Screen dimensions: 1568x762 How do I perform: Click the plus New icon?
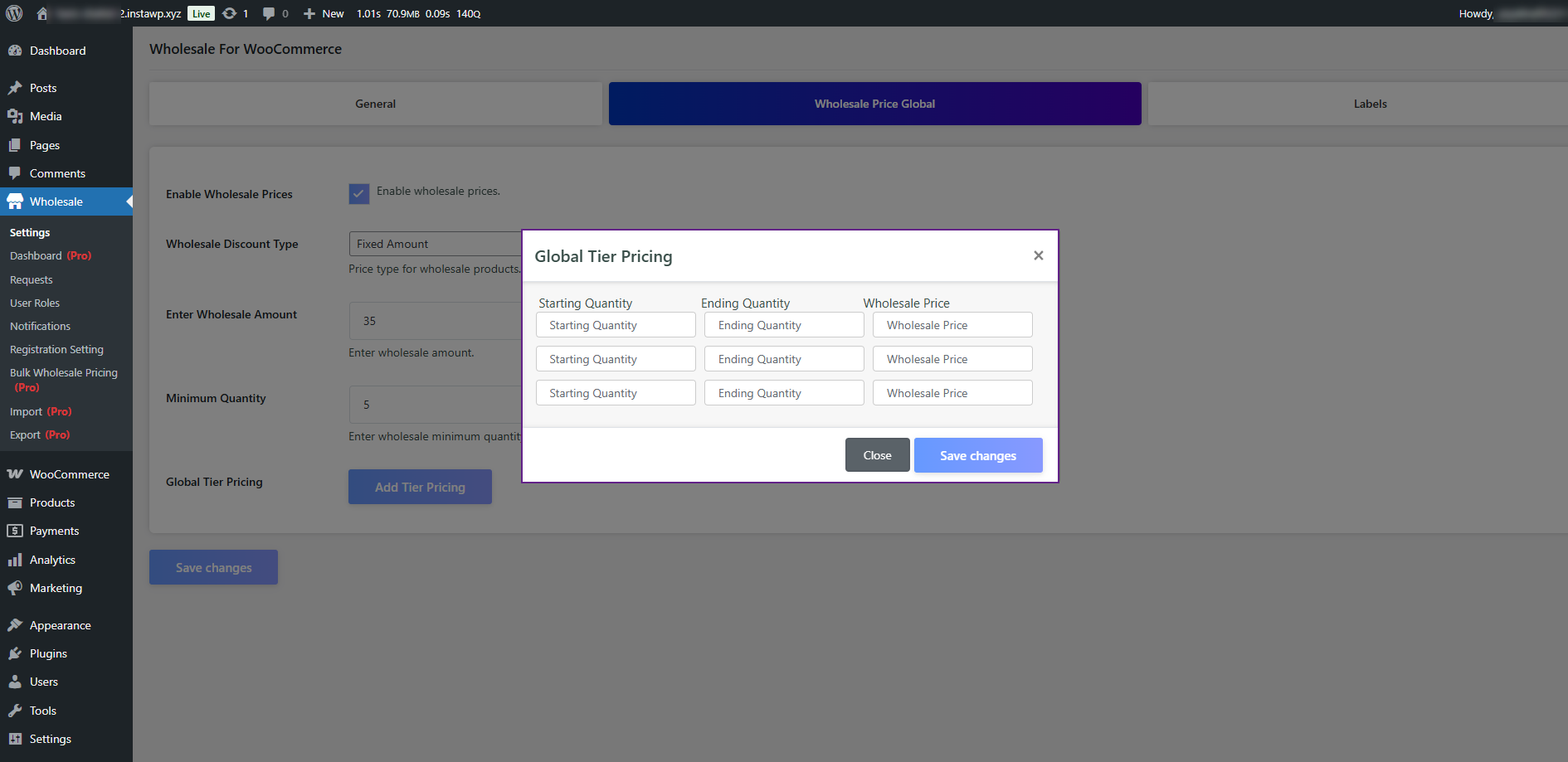click(x=309, y=13)
